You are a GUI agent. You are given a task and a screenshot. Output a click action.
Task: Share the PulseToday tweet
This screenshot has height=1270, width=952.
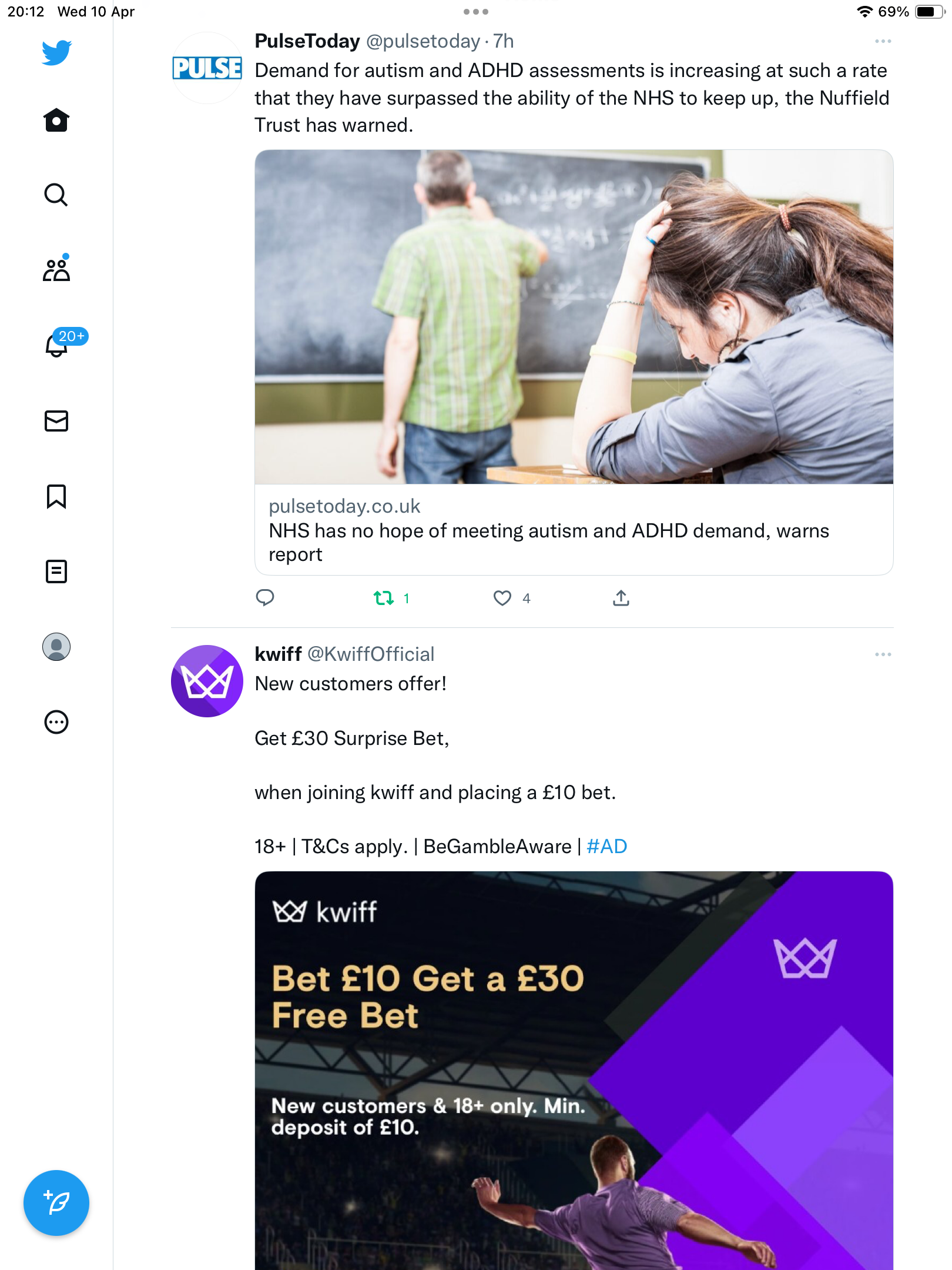click(621, 598)
